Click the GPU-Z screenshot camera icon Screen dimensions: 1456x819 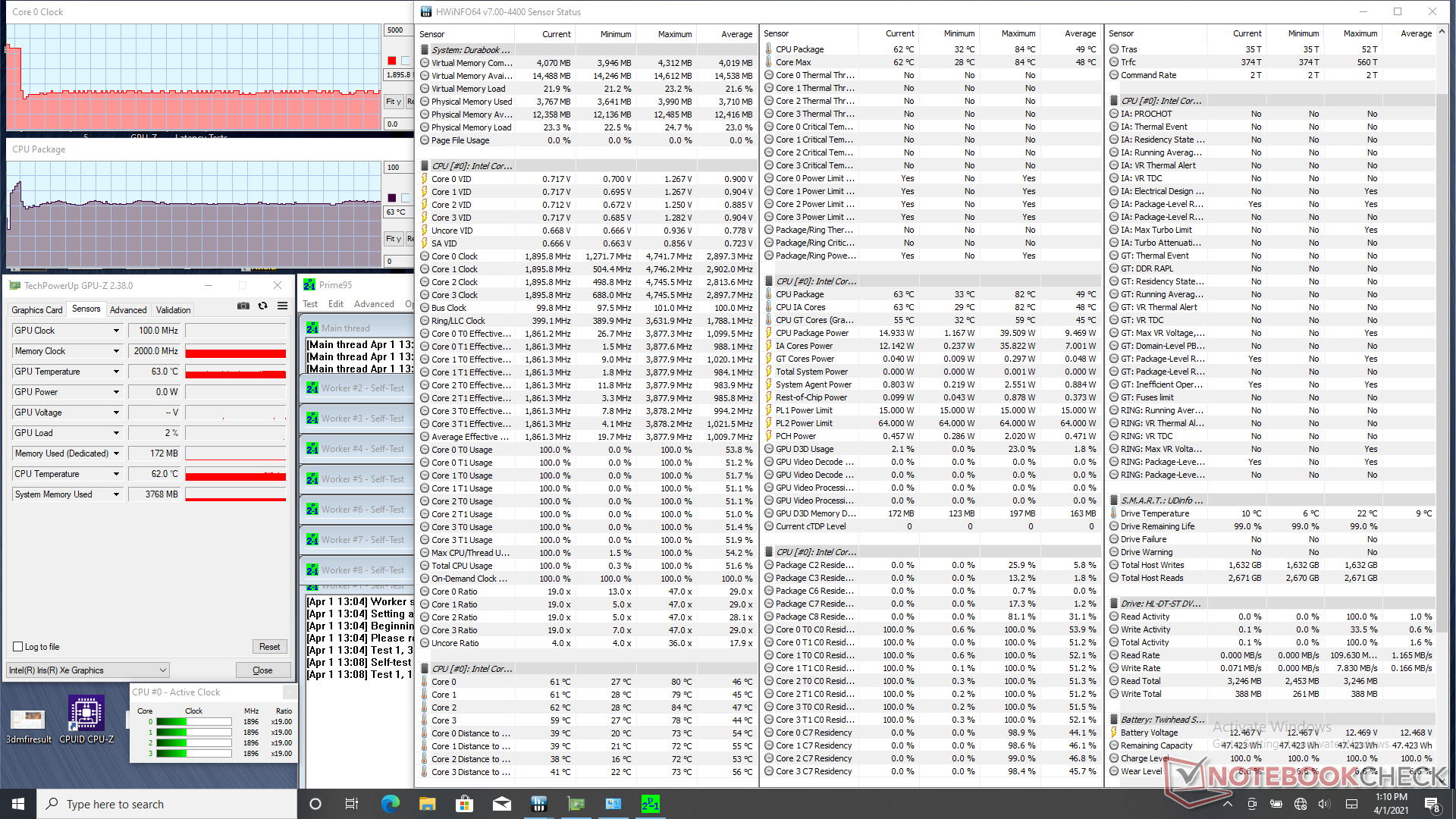[x=243, y=306]
